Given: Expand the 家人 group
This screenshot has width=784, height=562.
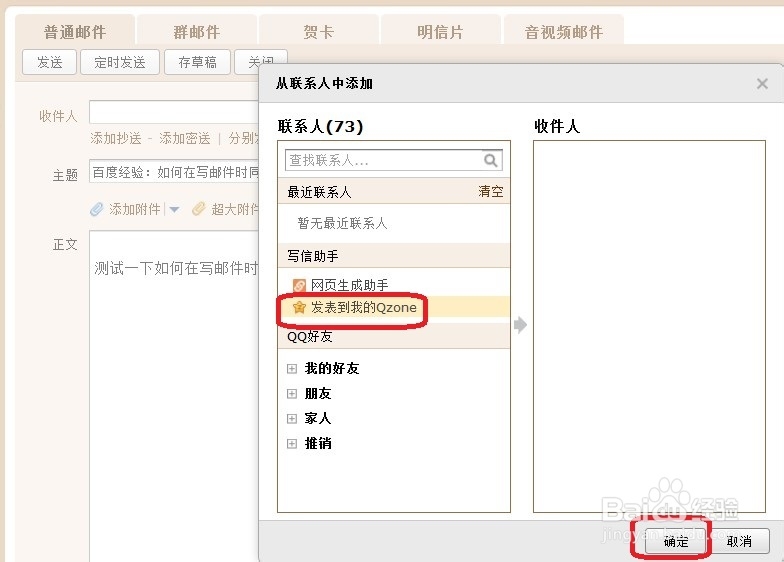Looking at the screenshot, I should (292, 418).
